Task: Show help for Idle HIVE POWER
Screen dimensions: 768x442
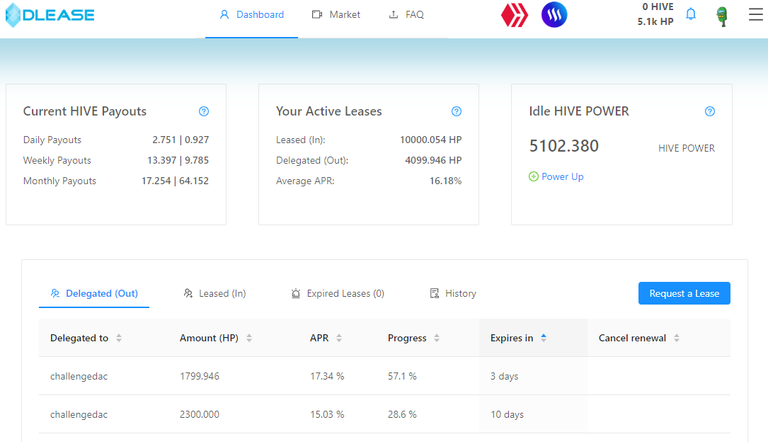Action: pyautogui.click(x=710, y=112)
